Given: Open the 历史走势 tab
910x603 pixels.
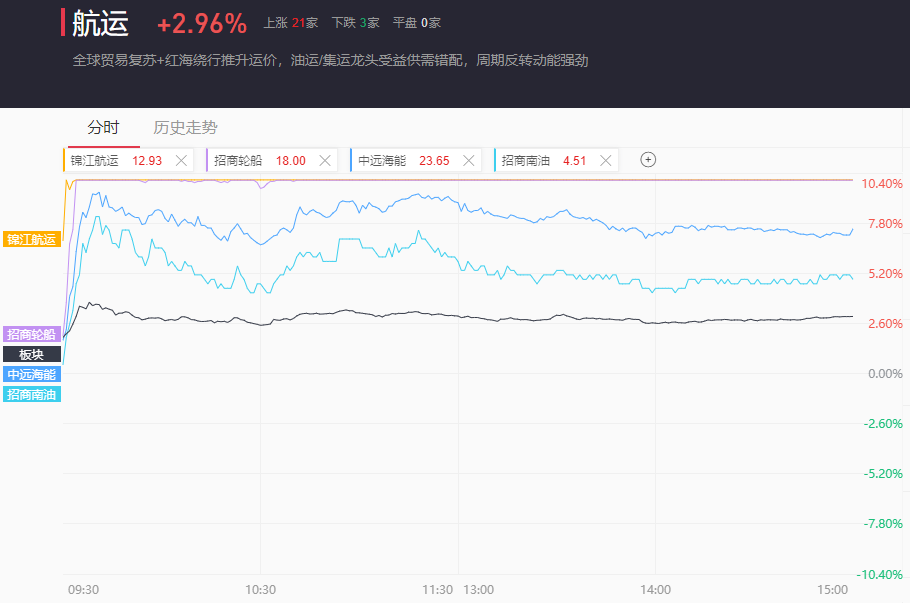Looking at the screenshot, I should (185, 128).
